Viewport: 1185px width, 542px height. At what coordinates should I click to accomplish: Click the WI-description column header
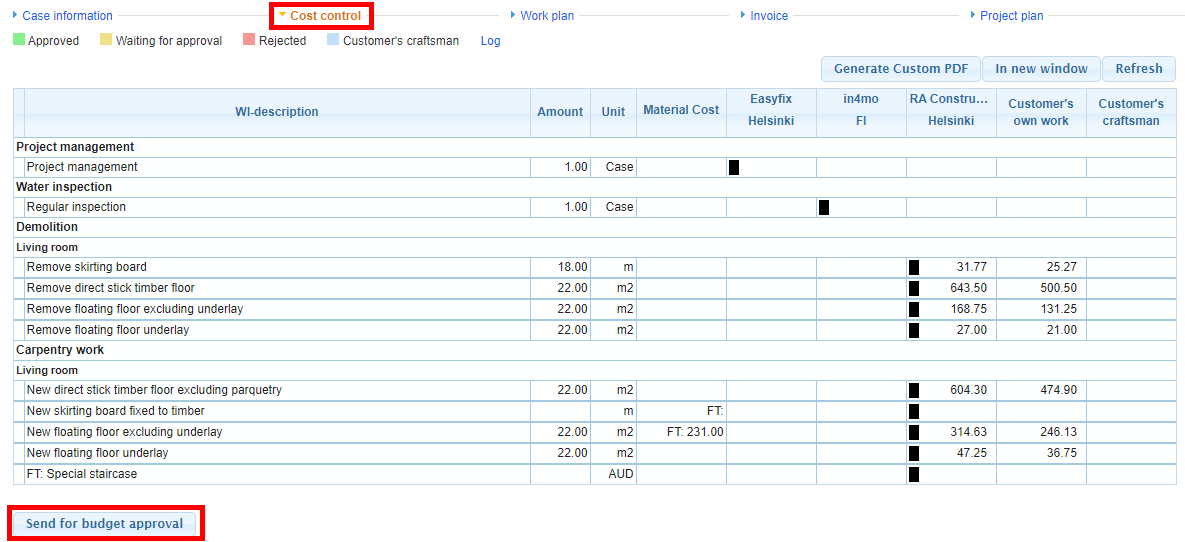pos(277,112)
